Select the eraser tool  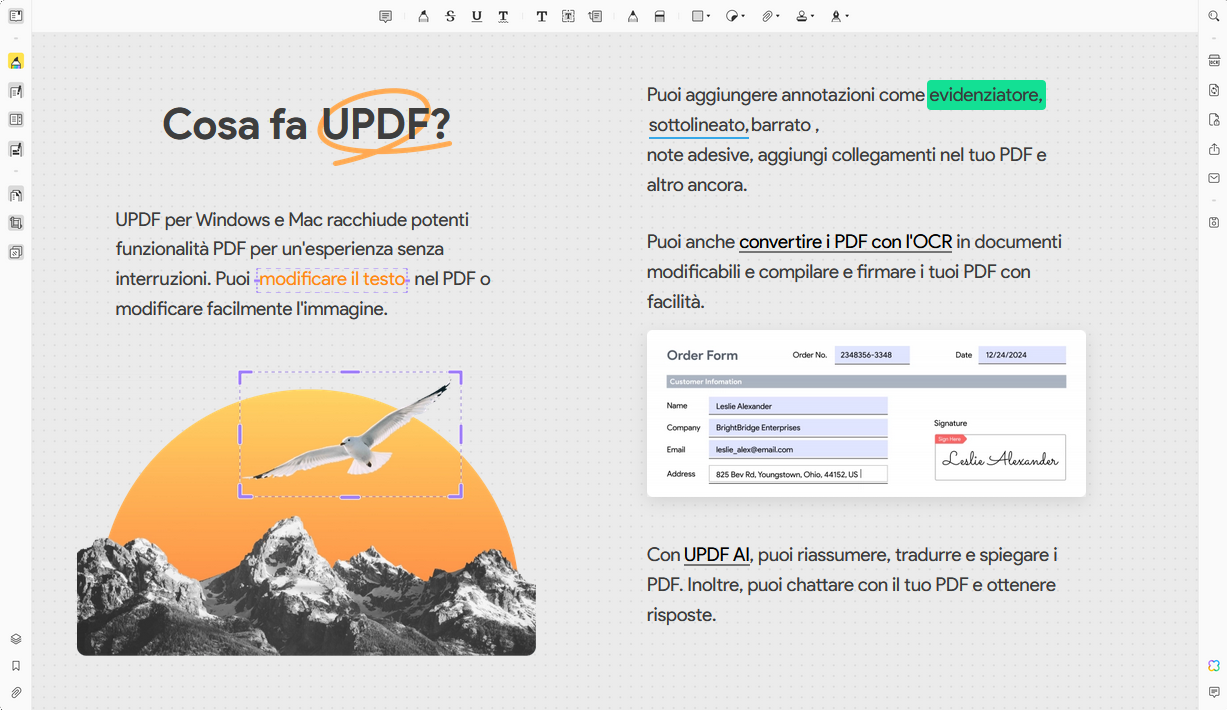(x=659, y=16)
